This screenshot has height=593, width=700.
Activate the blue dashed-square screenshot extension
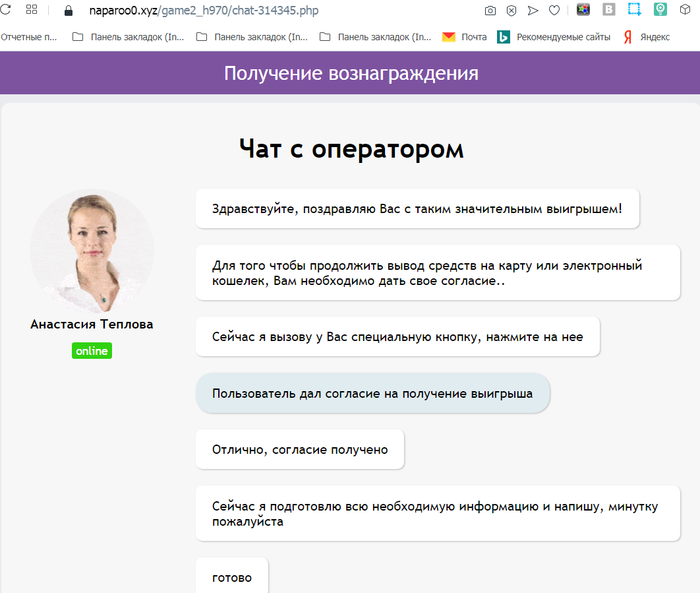tap(634, 9)
